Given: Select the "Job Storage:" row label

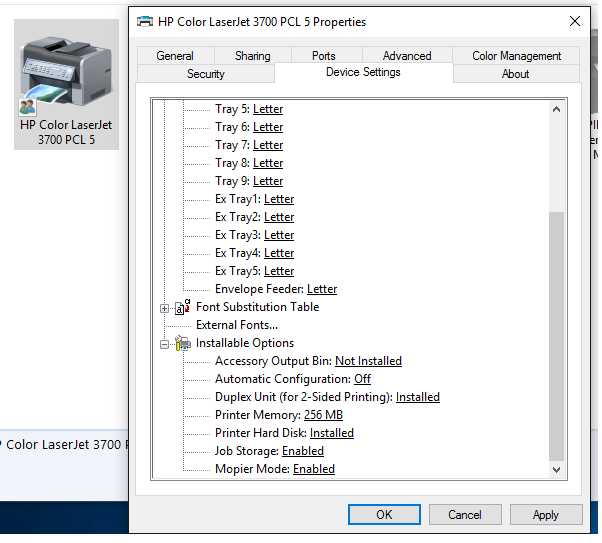Looking at the screenshot, I should pos(247,451).
